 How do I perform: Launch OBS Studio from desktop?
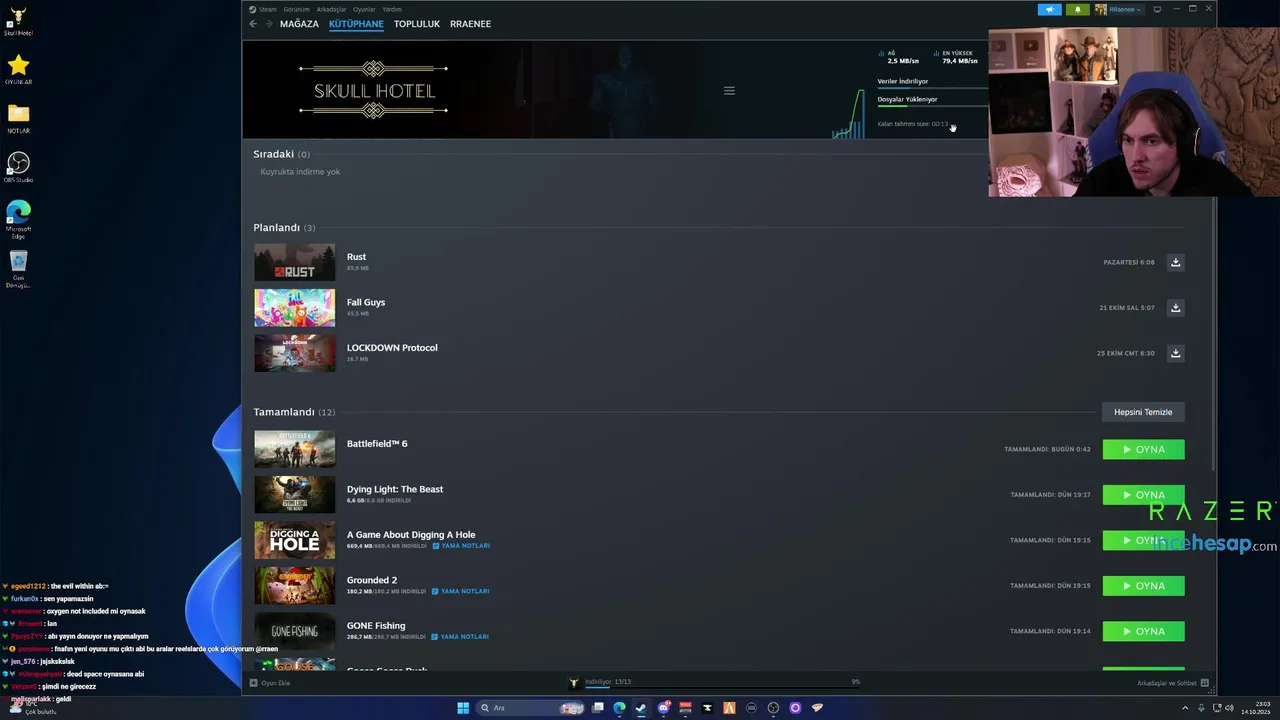click(18, 167)
